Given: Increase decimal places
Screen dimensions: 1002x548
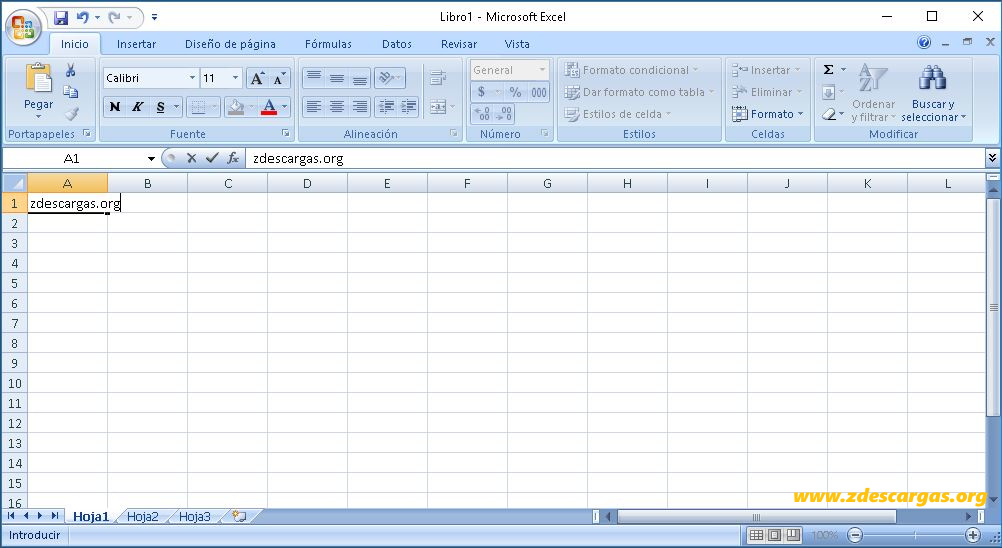Looking at the screenshot, I should pos(482,114).
